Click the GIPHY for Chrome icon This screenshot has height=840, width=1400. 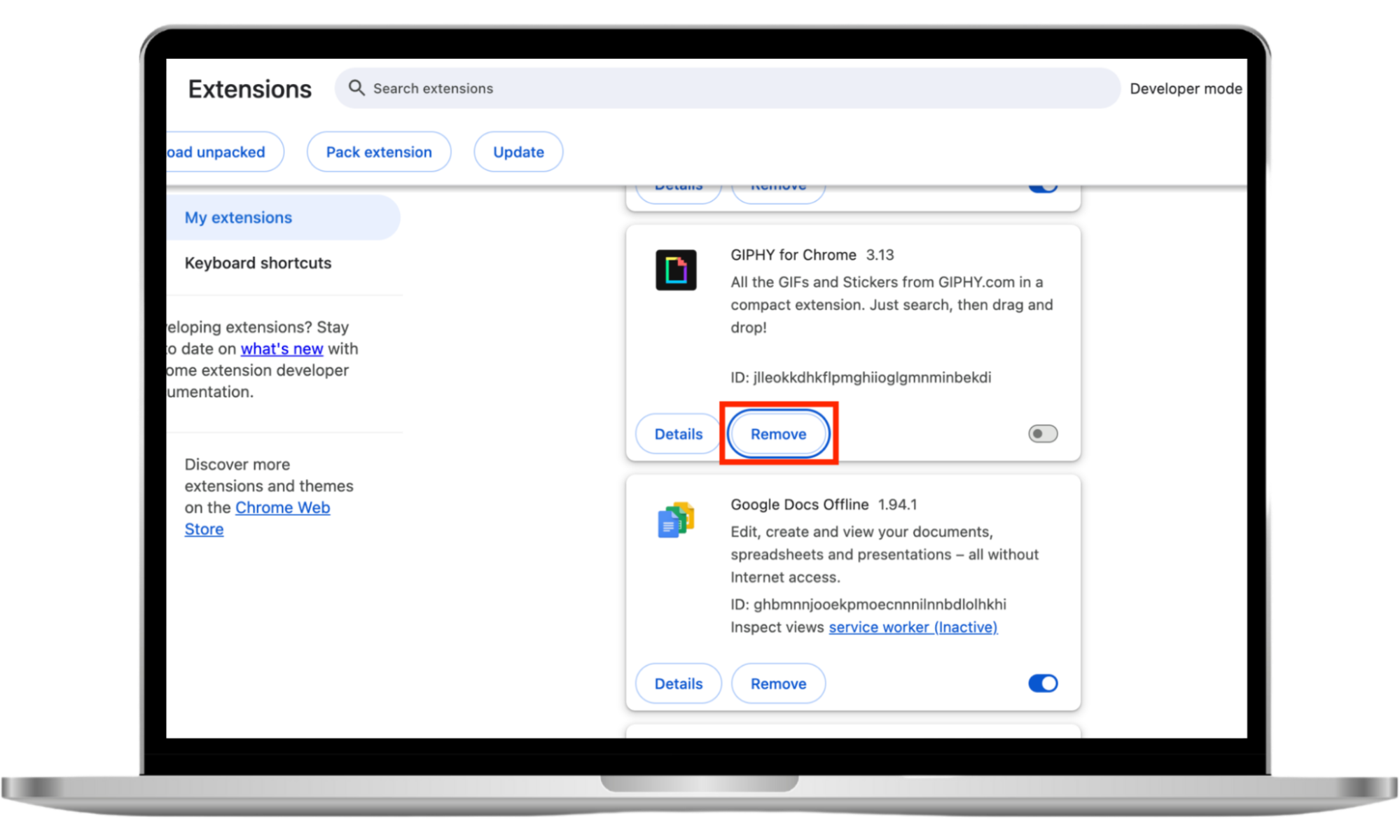(676, 270)
